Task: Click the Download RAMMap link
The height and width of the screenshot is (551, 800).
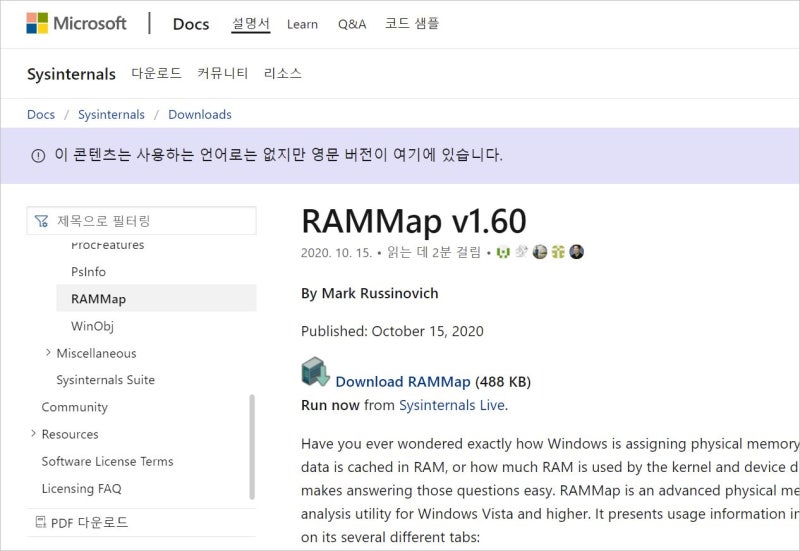Action: point(403,382)
